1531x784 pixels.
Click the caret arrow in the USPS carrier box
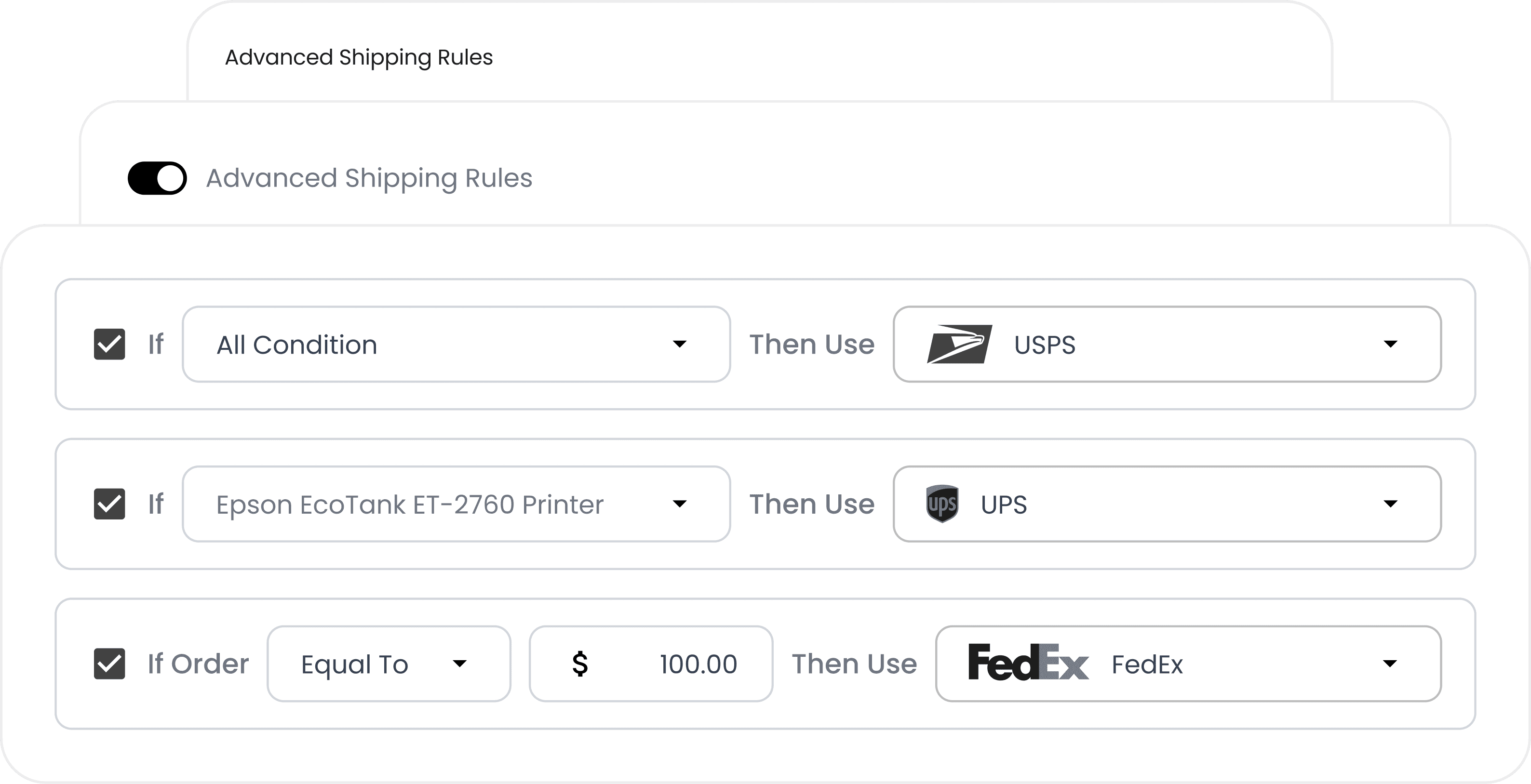tap(1390, 344)
